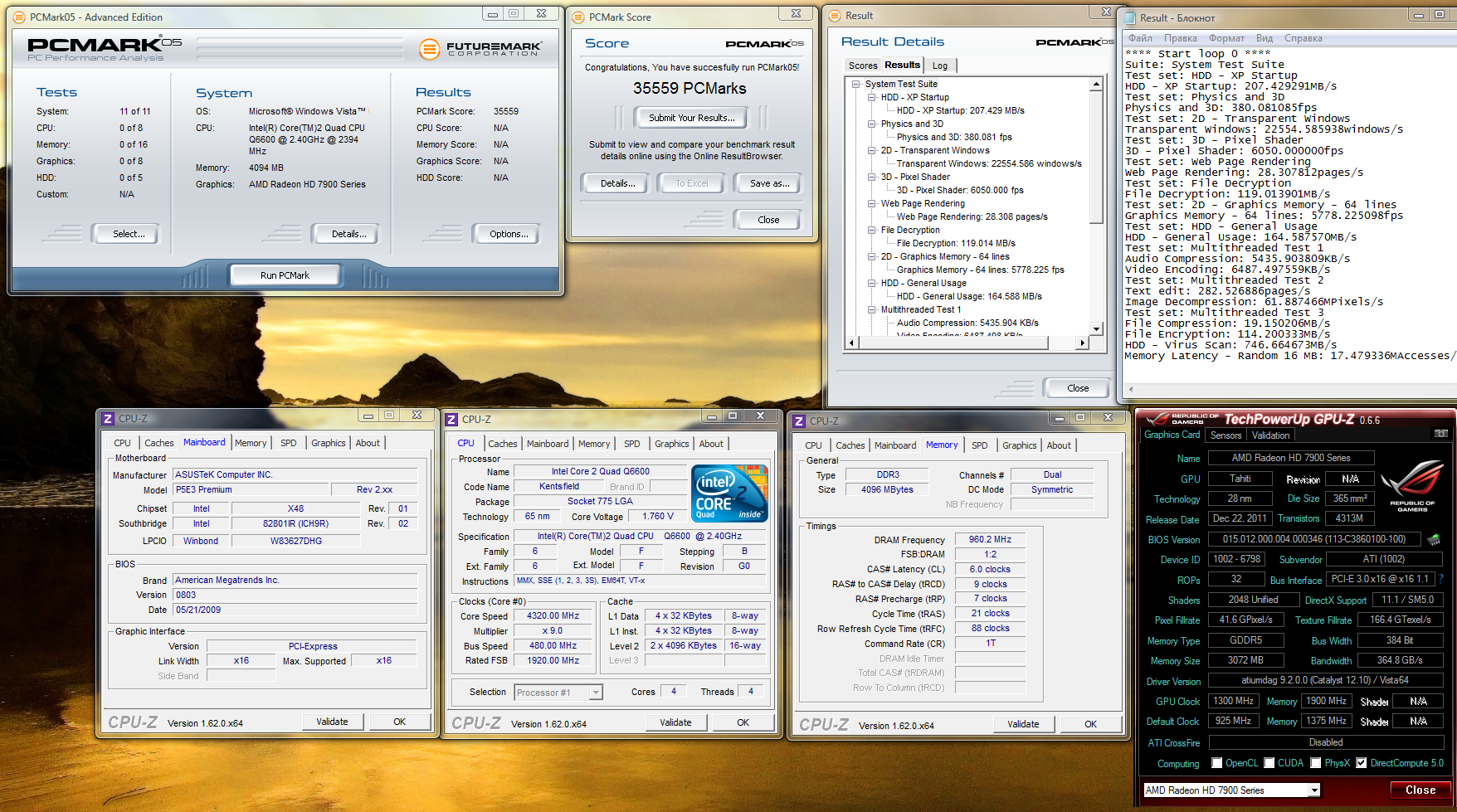Click Notepad horizontal scrollbar left arrow
1457x812 pixels.
pos(1130,389)
